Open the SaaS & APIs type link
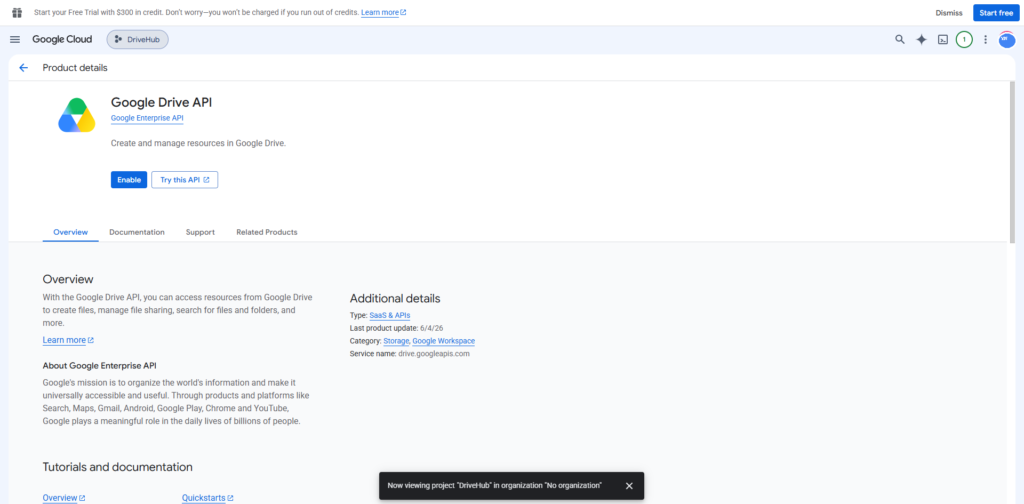The image size is (1024, 504). 390,315
